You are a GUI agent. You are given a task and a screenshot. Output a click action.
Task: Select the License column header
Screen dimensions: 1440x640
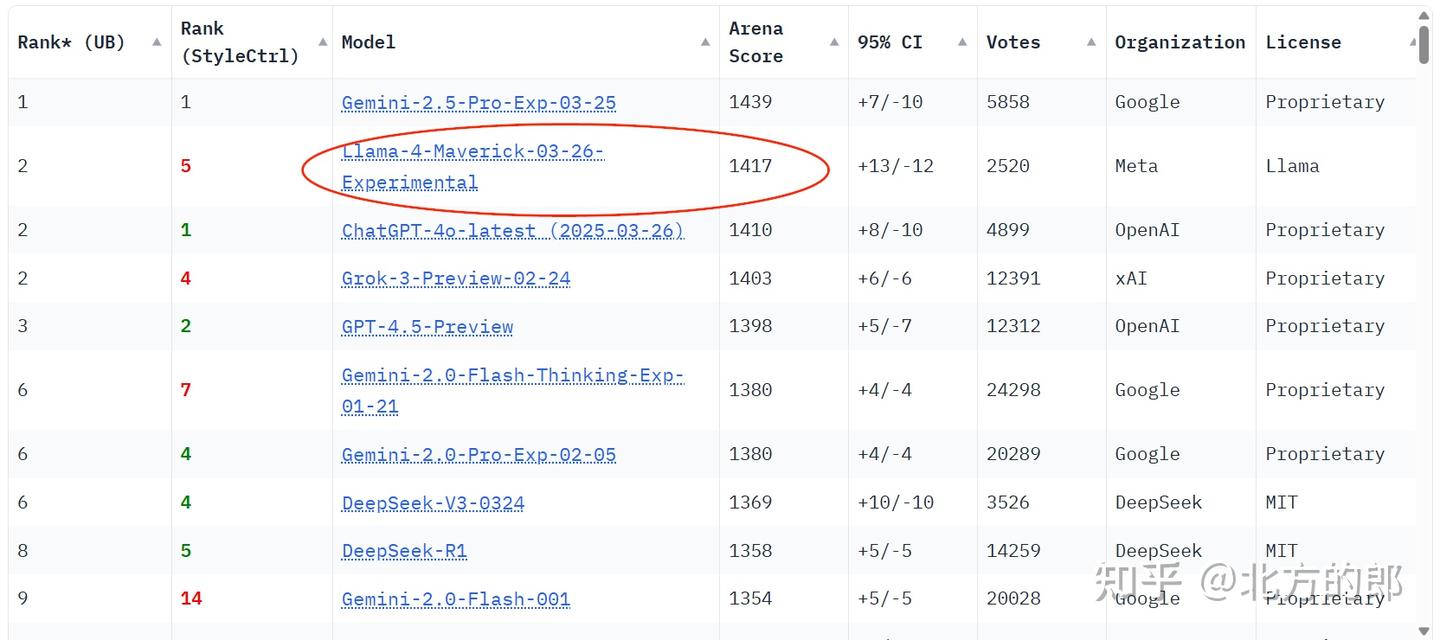[x=1303, y=42]
